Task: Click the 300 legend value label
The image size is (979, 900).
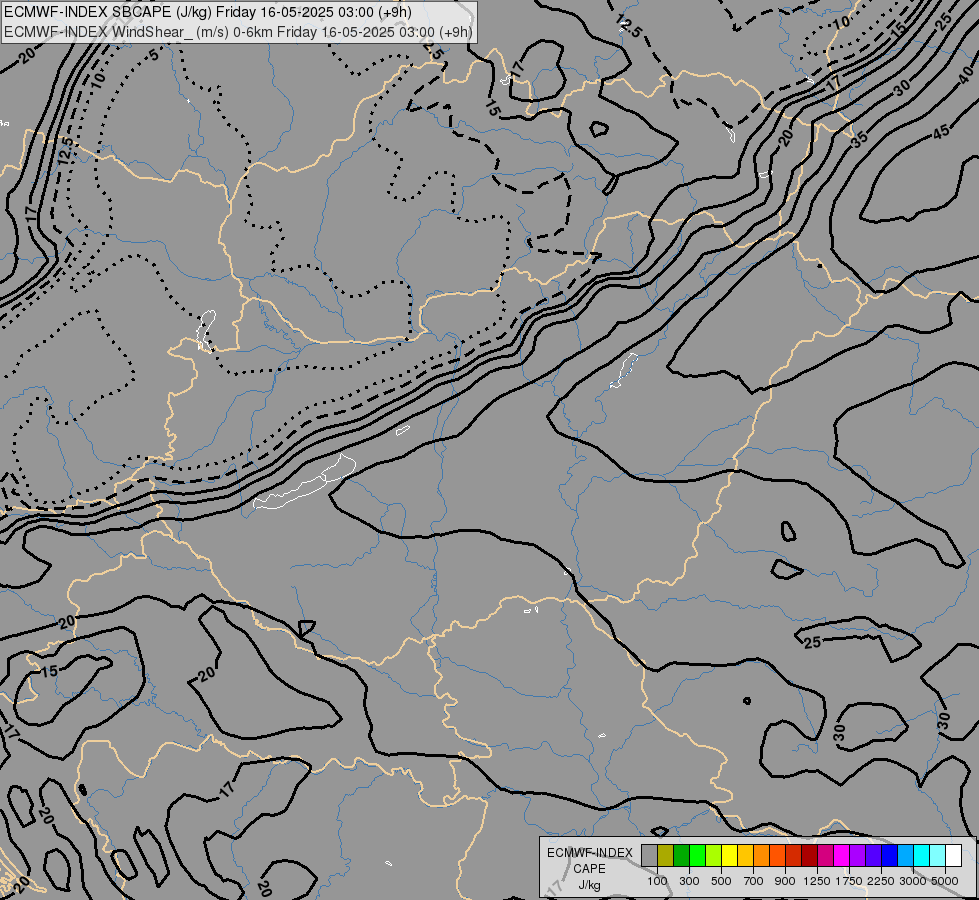Action: point(689,881)
